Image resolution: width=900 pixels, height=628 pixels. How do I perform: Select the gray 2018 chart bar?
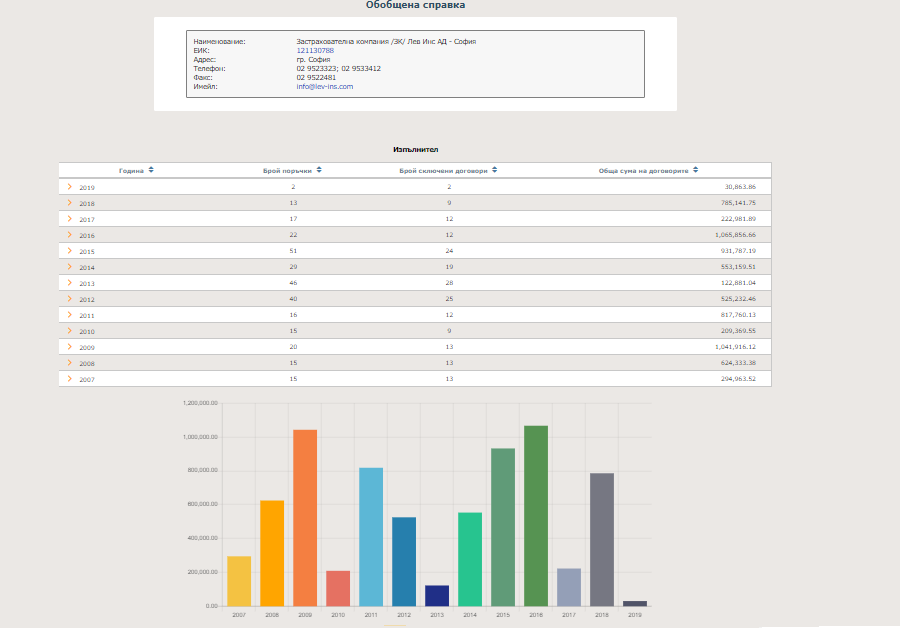(x=602, y=539)
